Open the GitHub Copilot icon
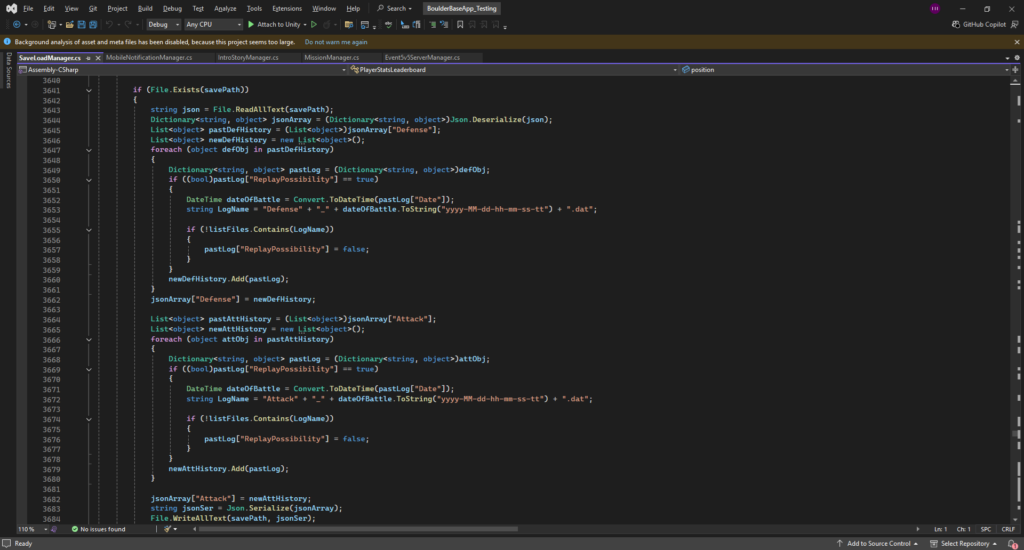This screenshot has height=550, width=1024. 955,25
